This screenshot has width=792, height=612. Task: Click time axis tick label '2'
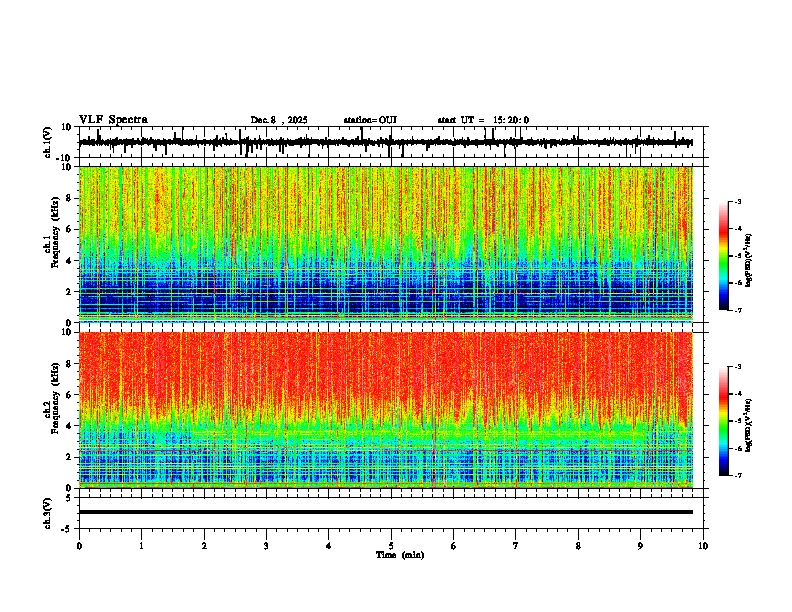pos(204,546)
